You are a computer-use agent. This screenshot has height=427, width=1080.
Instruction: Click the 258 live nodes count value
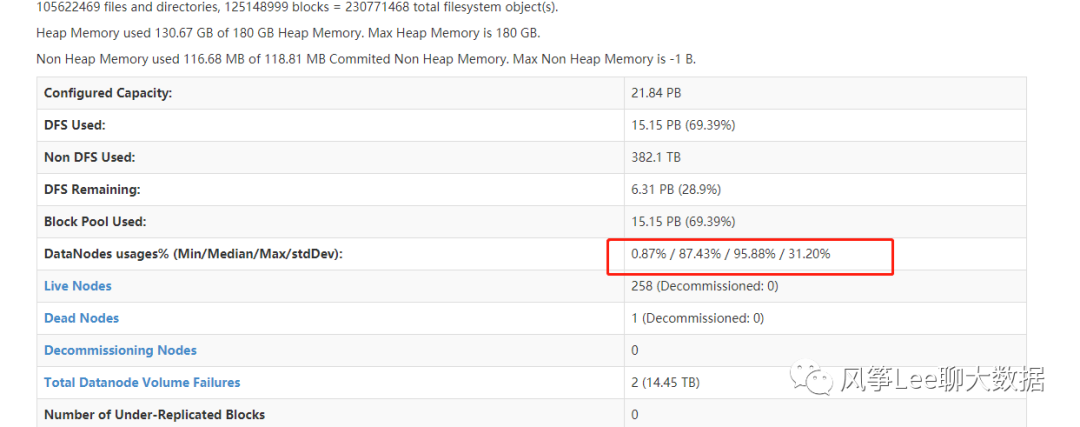(x=704, y=286)
